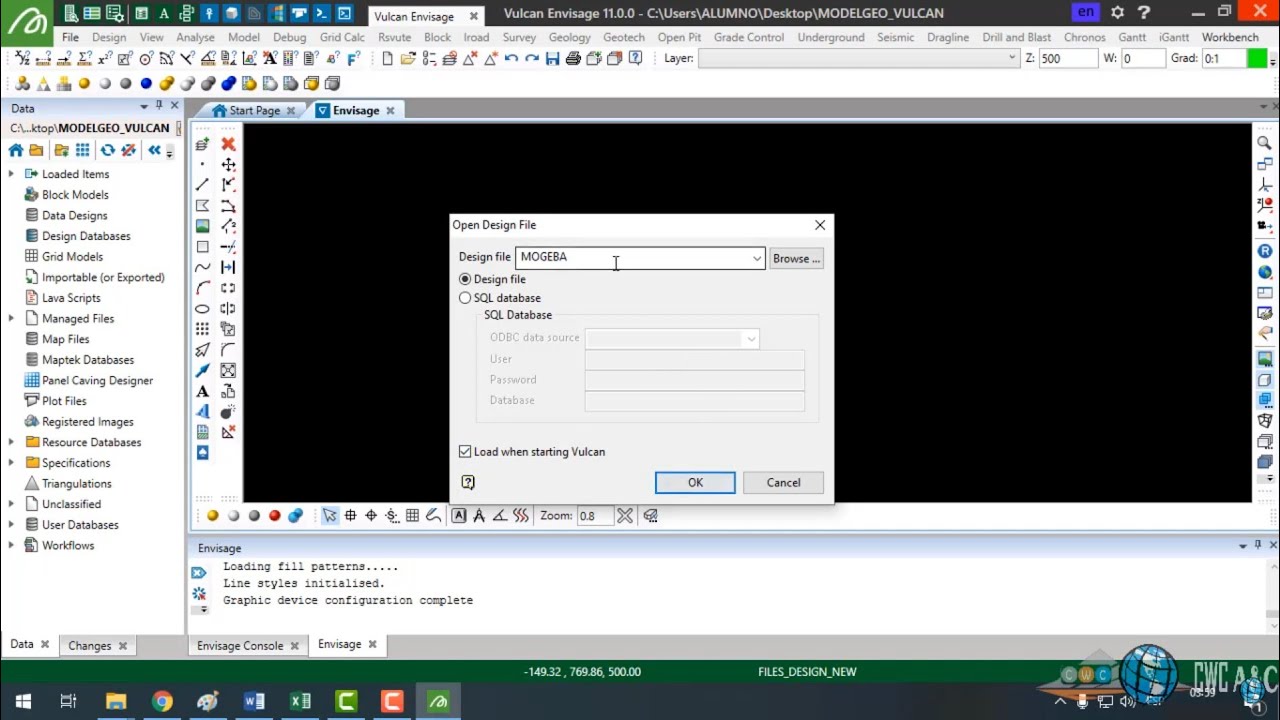The image size is (1280, 720).
Task: Click the Save floppy disk icon
Action: tap(552, 59)
